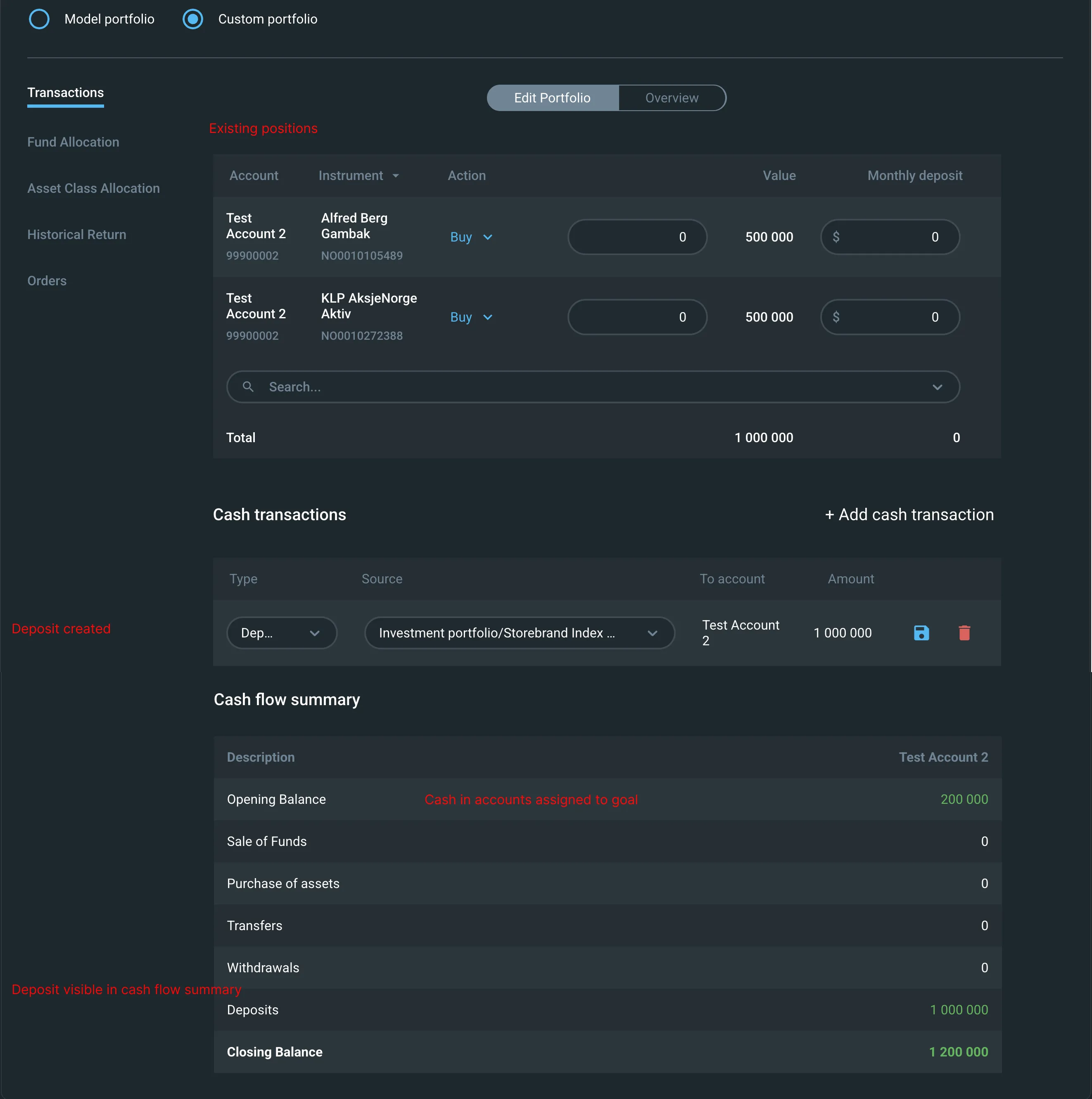
Task: Select the Model portfolio radio button
Action: tap(39, 19)
